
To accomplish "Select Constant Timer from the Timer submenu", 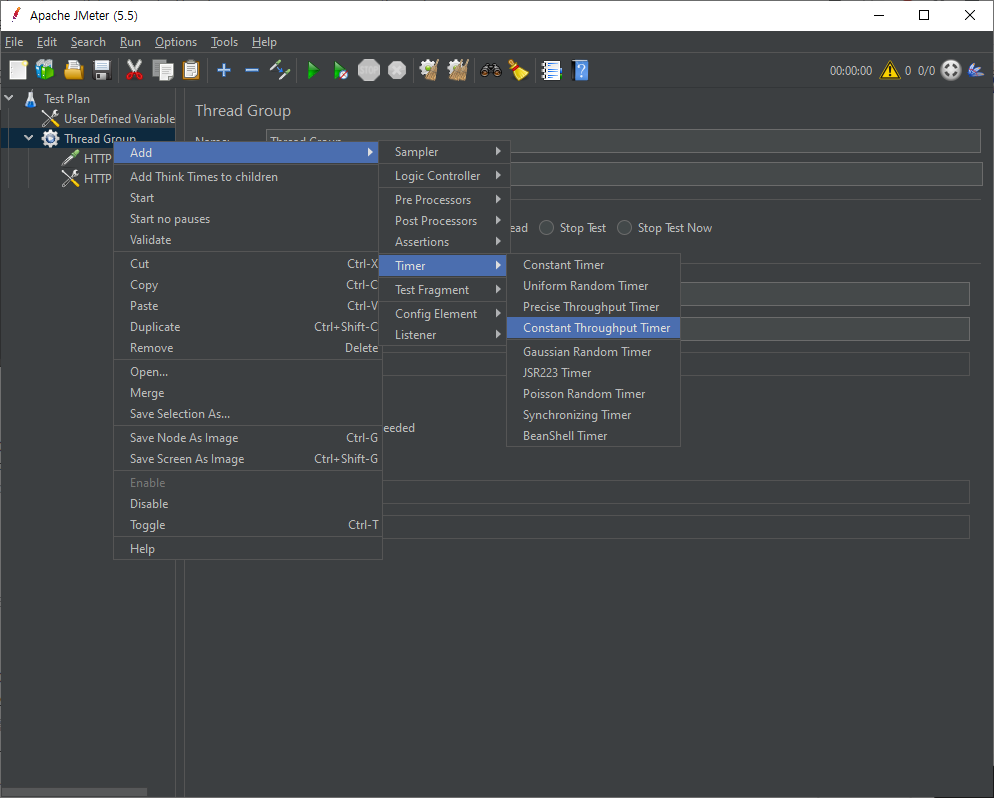I will coord(593,265).
